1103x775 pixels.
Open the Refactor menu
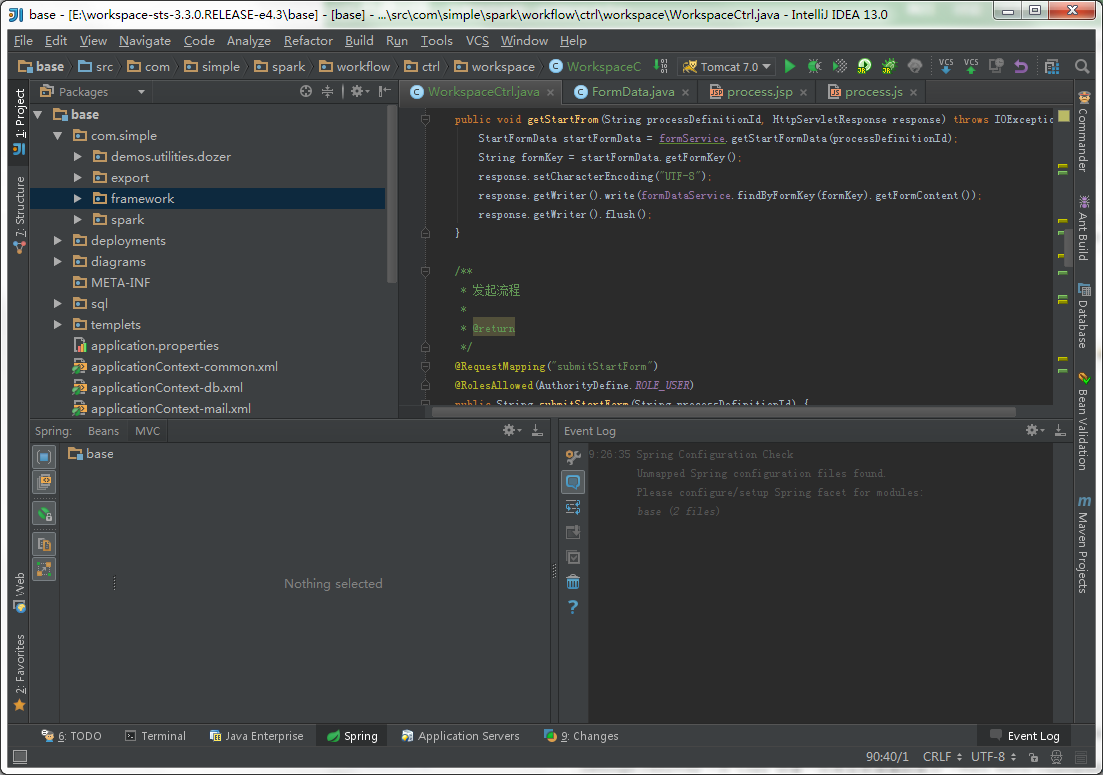click(308, 41)
